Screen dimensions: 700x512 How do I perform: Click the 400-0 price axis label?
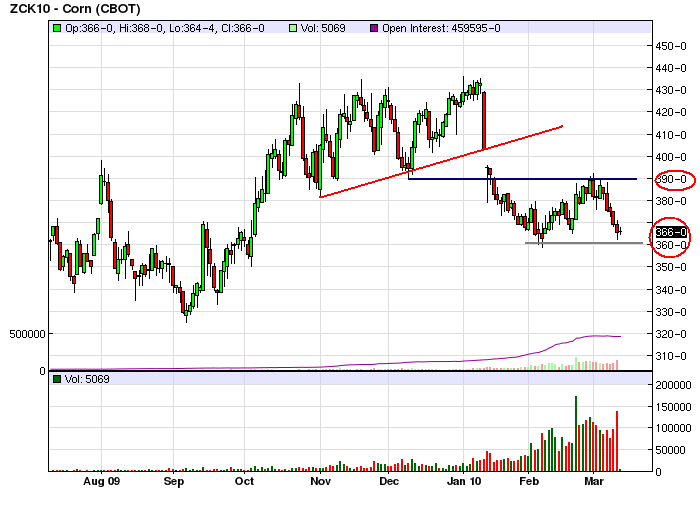tap(671, 157)
